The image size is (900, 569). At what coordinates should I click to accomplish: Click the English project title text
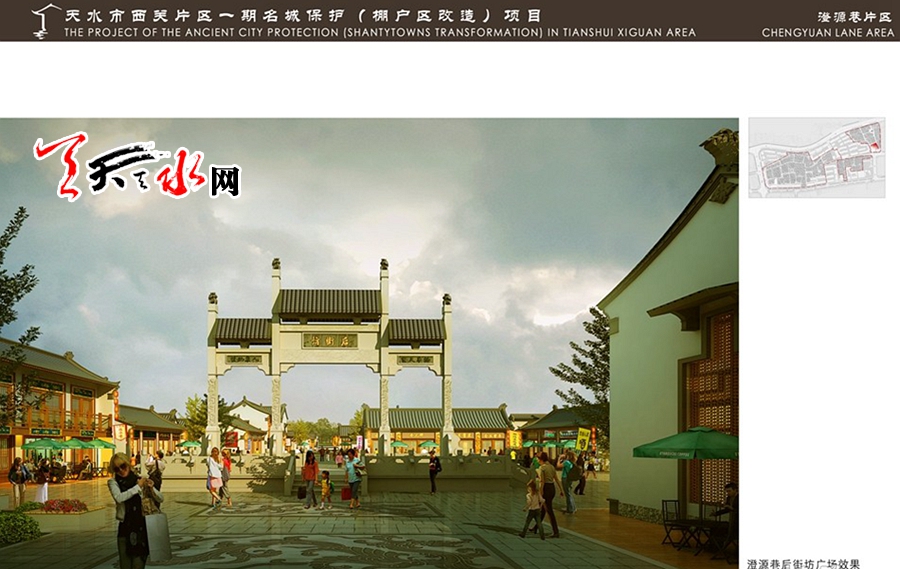[x=380, y=33]
